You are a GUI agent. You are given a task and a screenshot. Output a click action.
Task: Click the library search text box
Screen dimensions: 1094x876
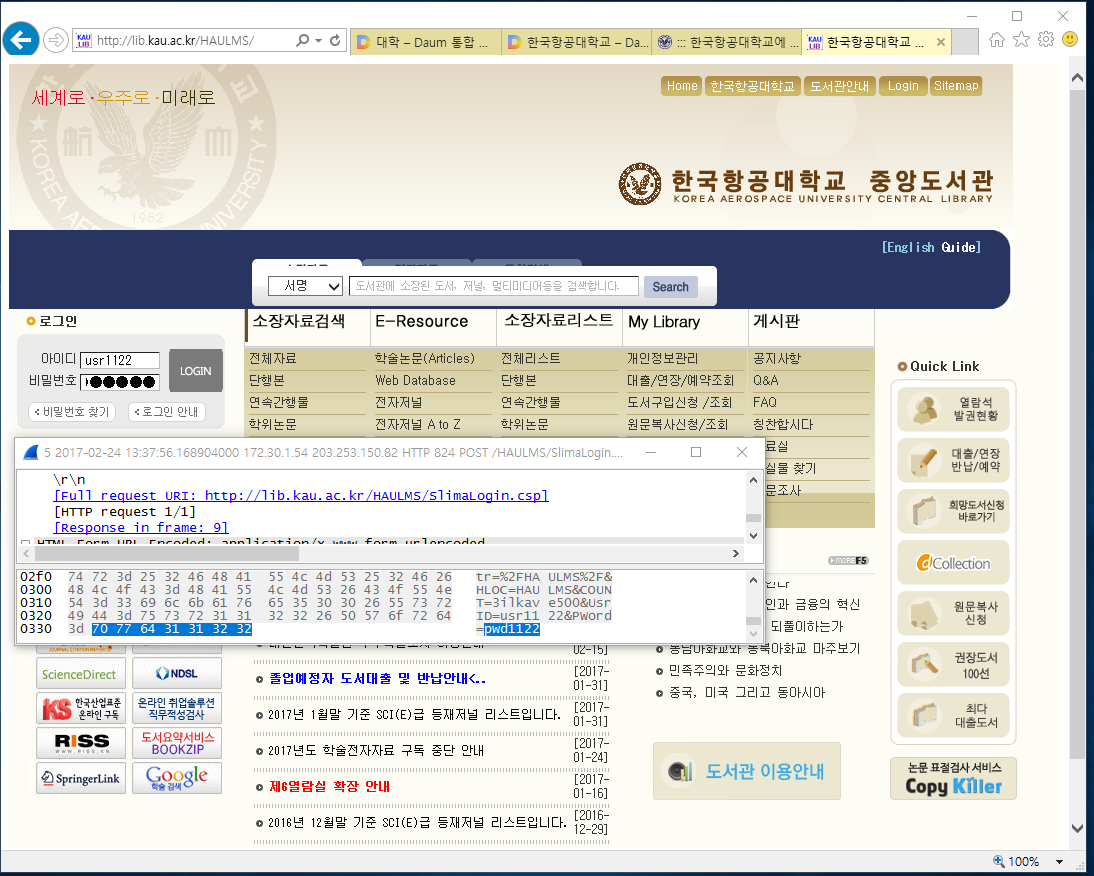[x=494, y=286]
